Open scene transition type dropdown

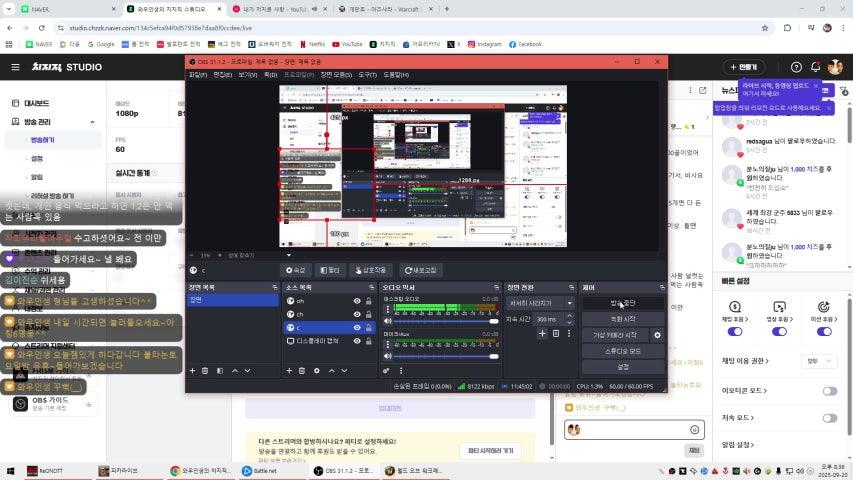click(540, 303)
